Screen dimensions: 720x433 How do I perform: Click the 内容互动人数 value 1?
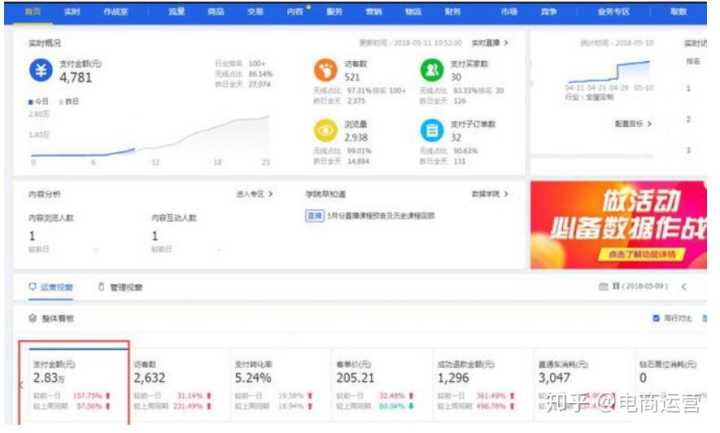(x=155, y=236)
